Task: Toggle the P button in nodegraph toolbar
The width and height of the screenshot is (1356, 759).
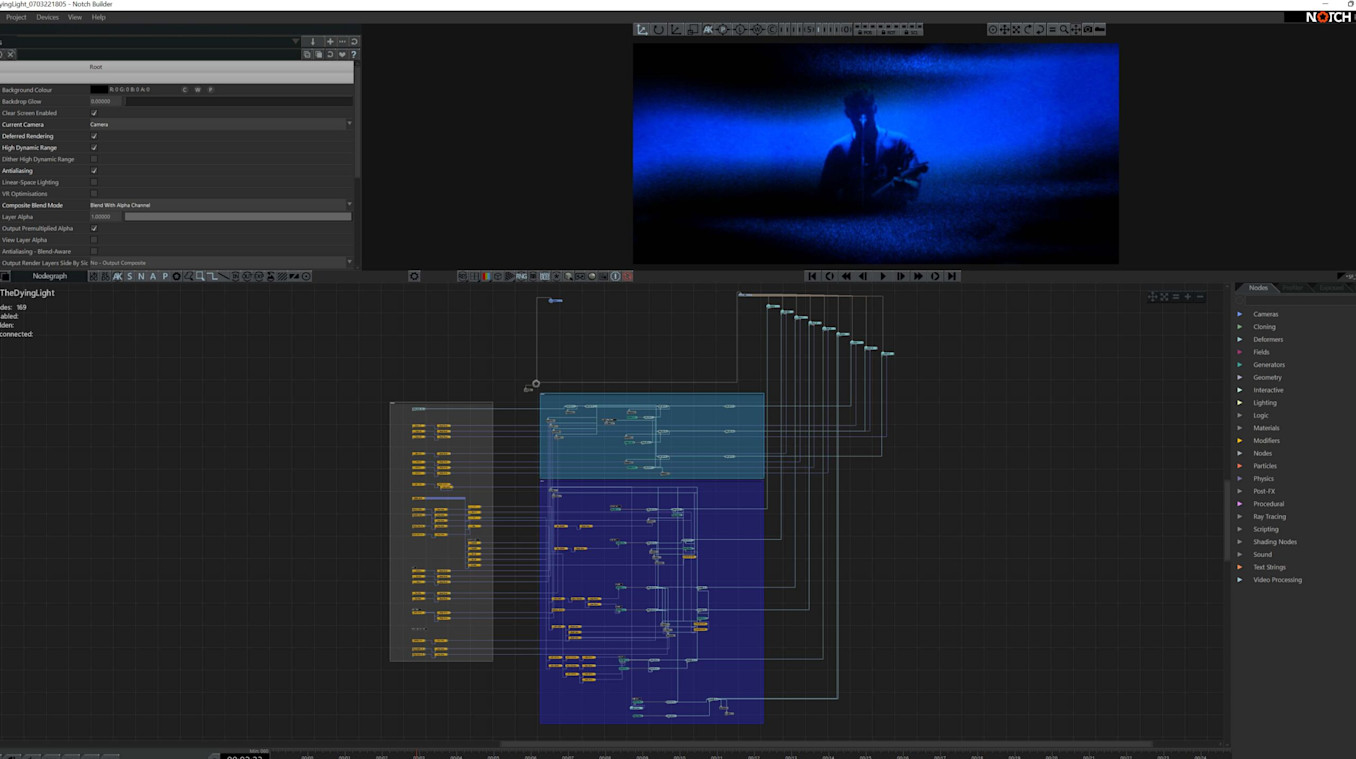Action: 165,276
